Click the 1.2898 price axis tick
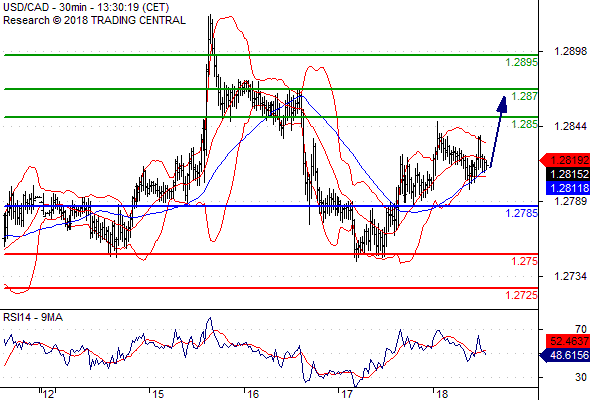This screenshot has width=590, height=400. click(x=570, y=51)
